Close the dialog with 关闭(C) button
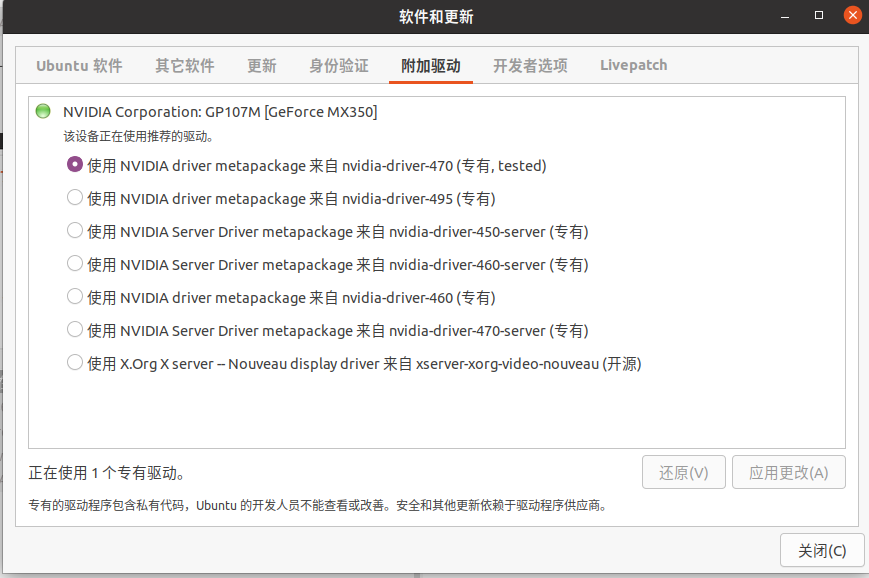 822,550
